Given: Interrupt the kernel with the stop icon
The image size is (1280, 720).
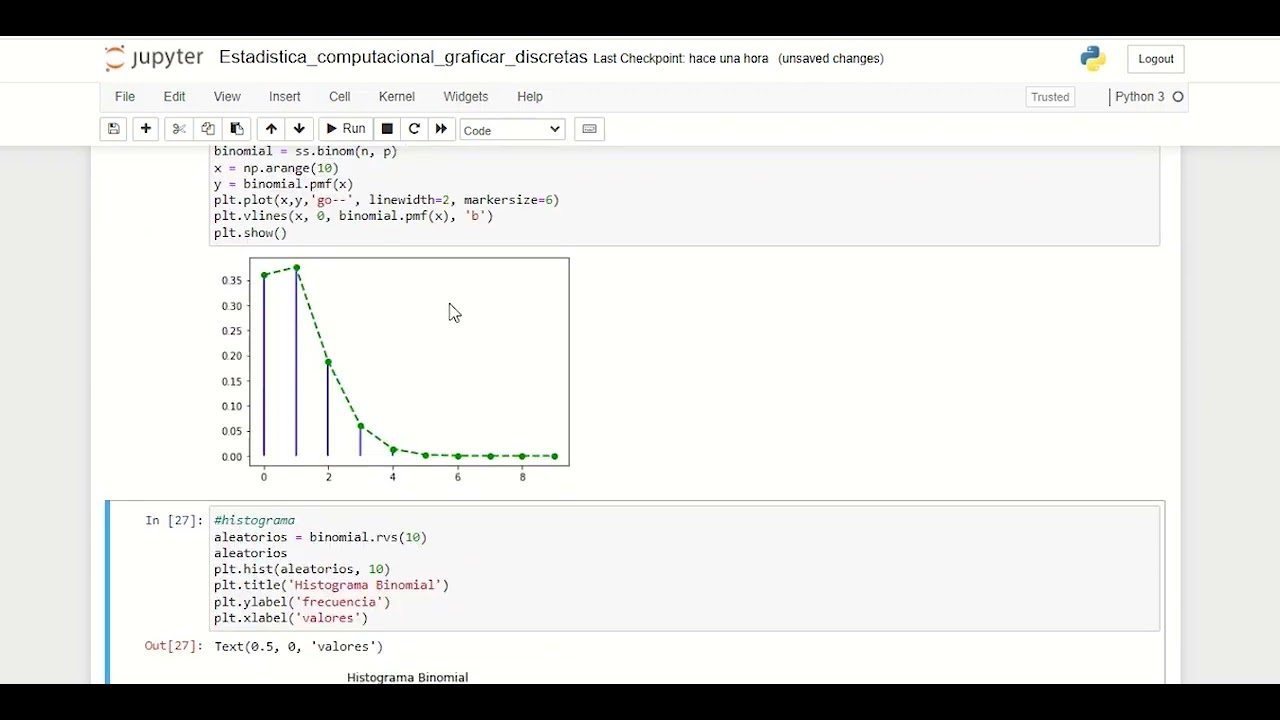Looking at the screenshot, I should 387,129.
